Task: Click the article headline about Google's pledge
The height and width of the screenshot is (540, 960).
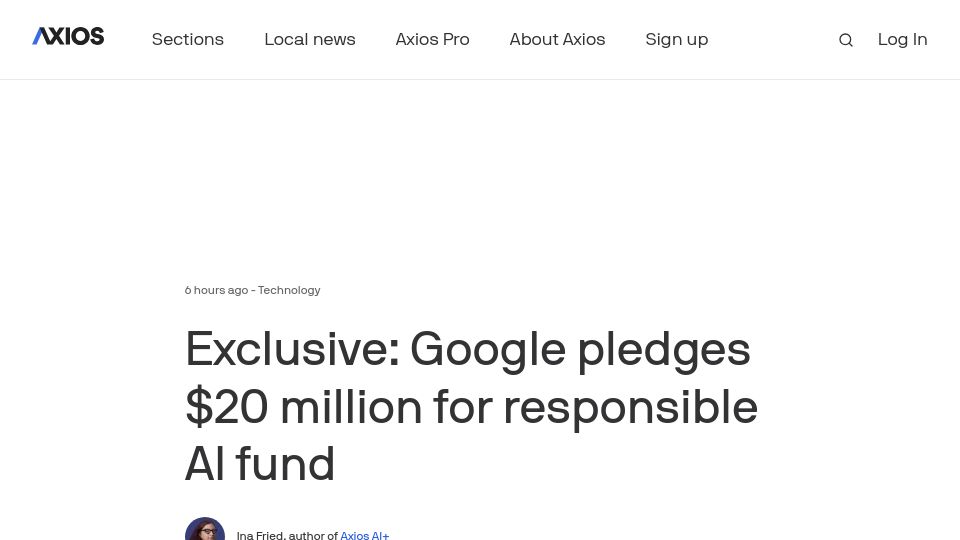Action: click(x=471, y=407)
